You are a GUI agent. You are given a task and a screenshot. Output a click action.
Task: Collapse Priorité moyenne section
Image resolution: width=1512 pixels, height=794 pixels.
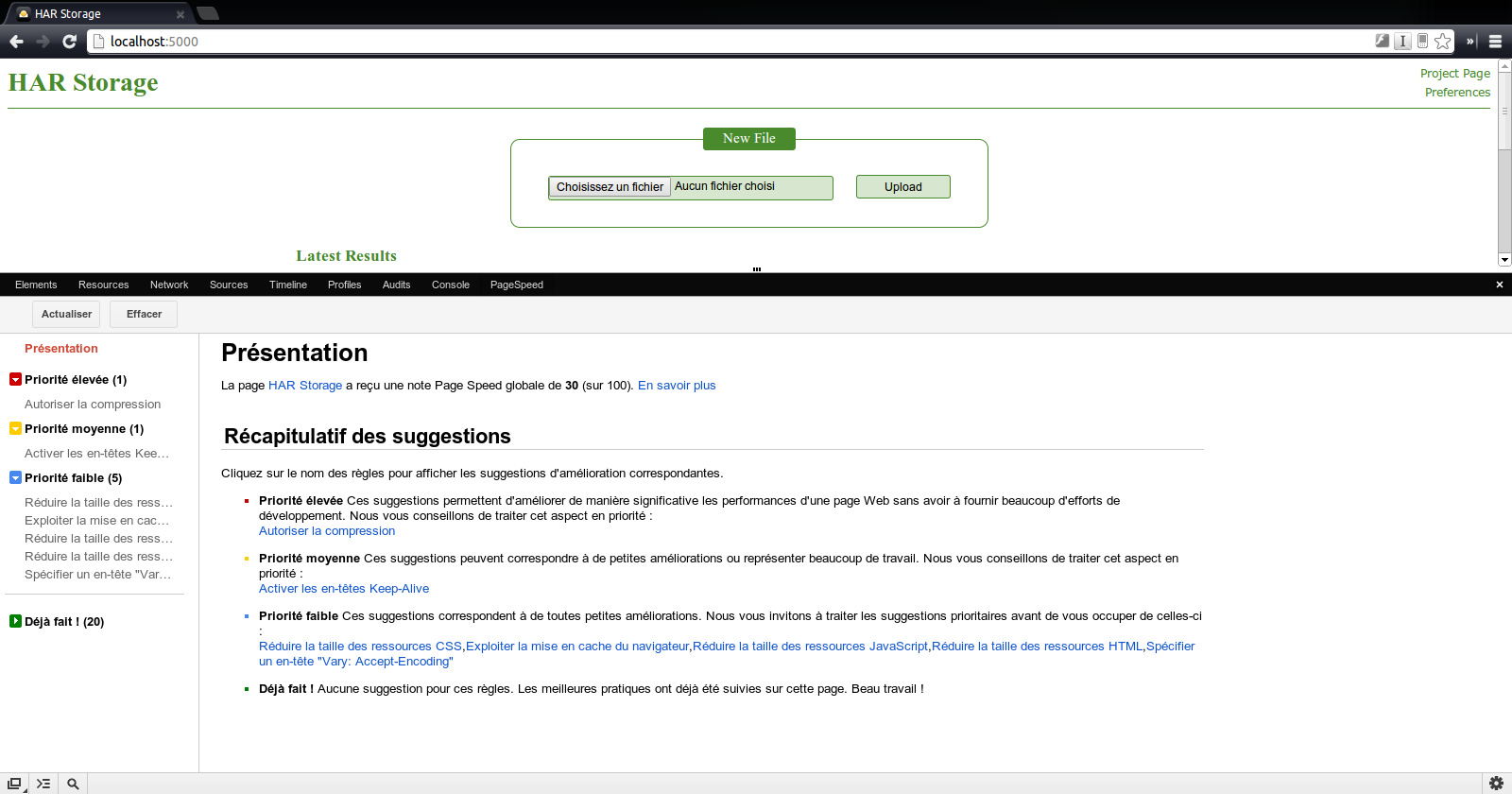click(x=15, y=428)
